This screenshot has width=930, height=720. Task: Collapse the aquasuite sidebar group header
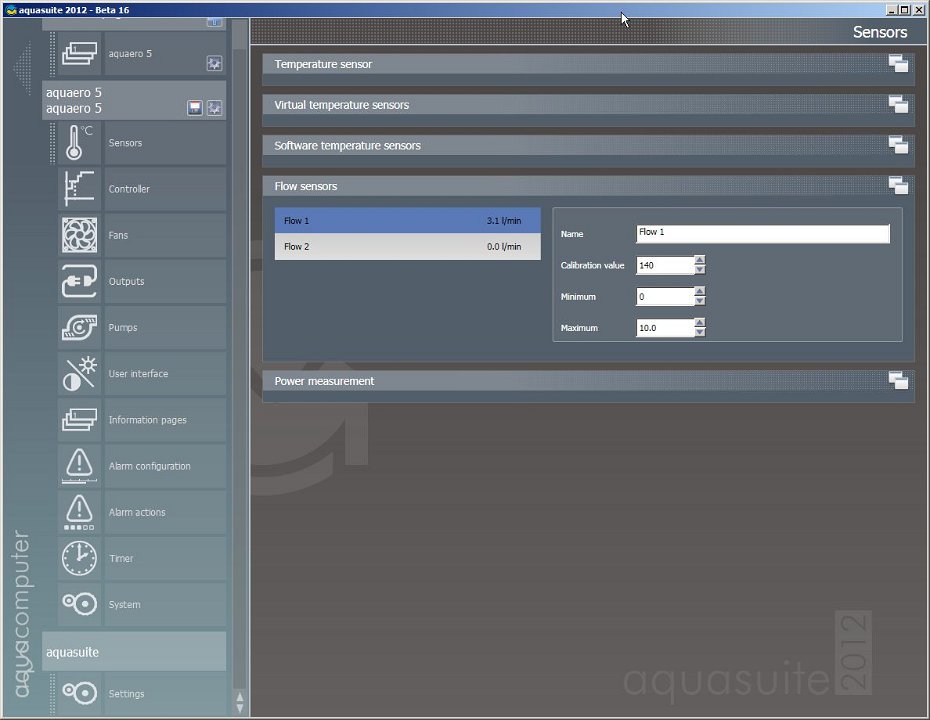[134, 652]
